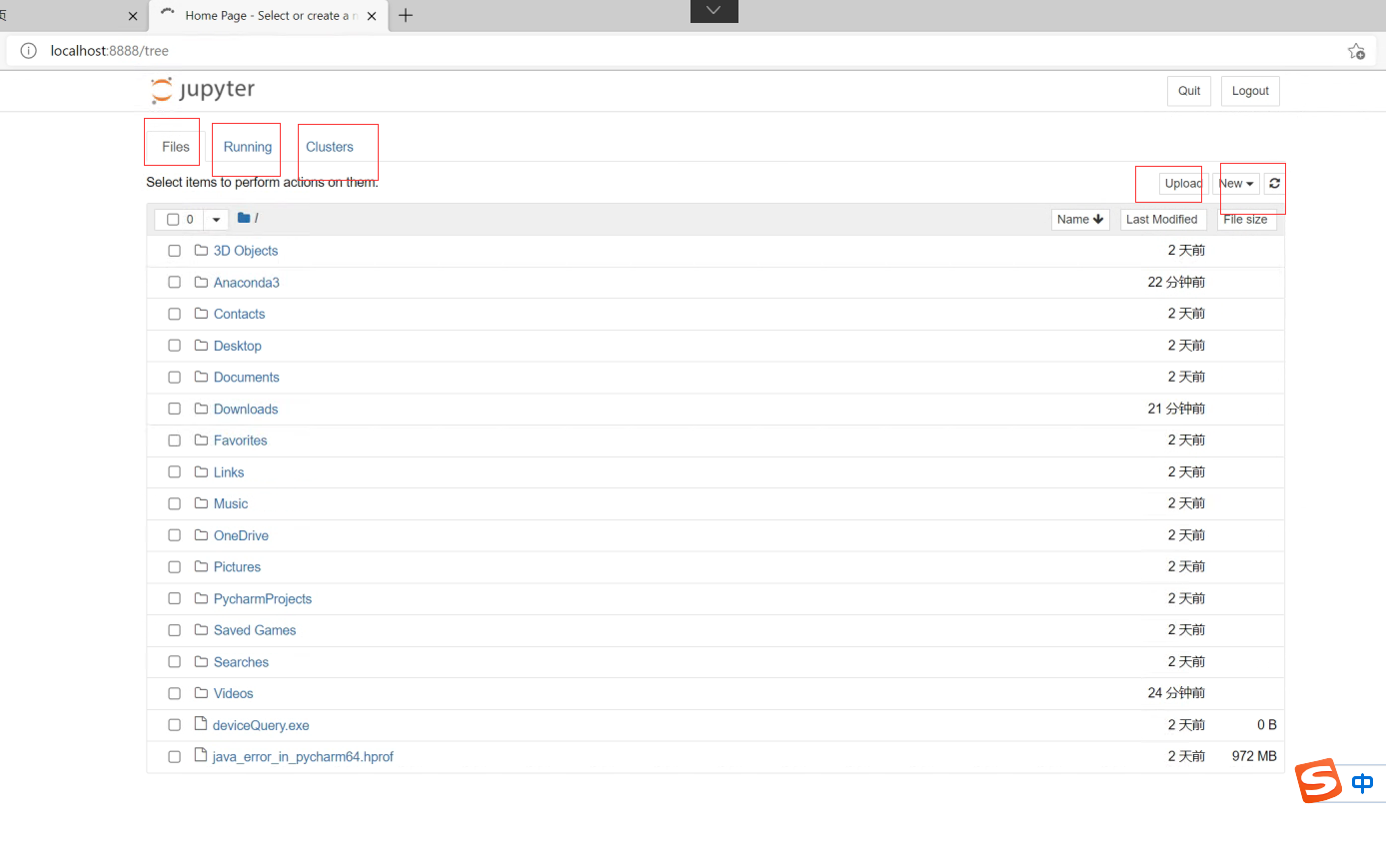Open a new browser tab with plus
The image size is (1386, 868).
point(405,15)
